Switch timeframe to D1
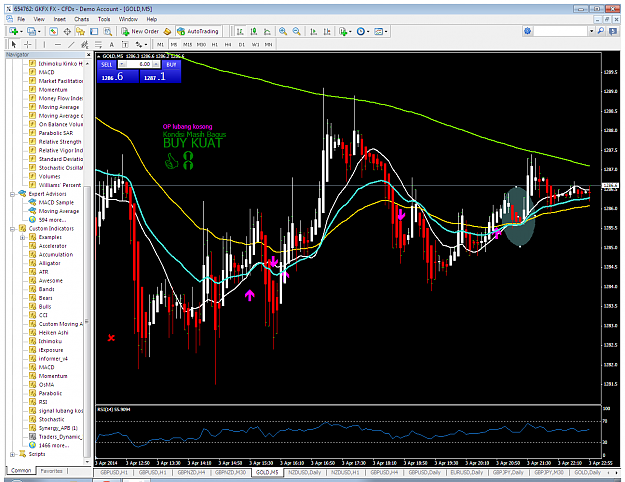The image size is (625, 482). point(242,45)
